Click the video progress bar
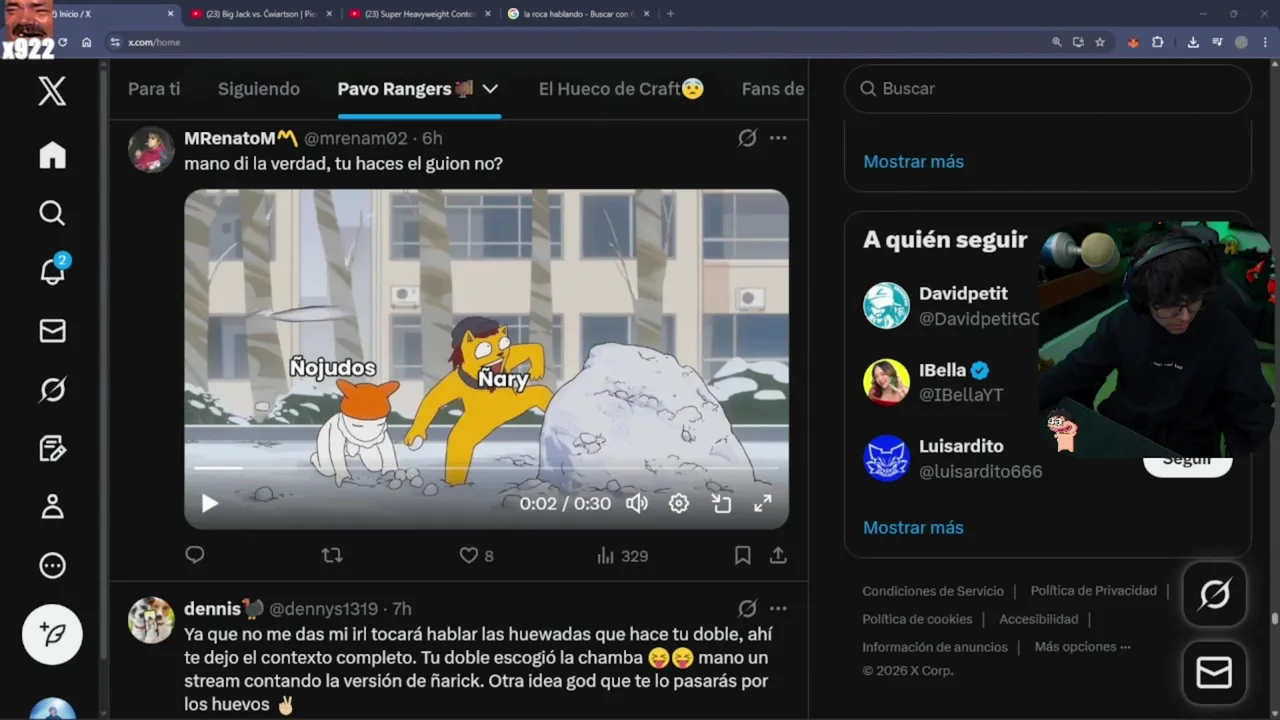The width and height of the screenshot is (1280, 720). (486, 468)
